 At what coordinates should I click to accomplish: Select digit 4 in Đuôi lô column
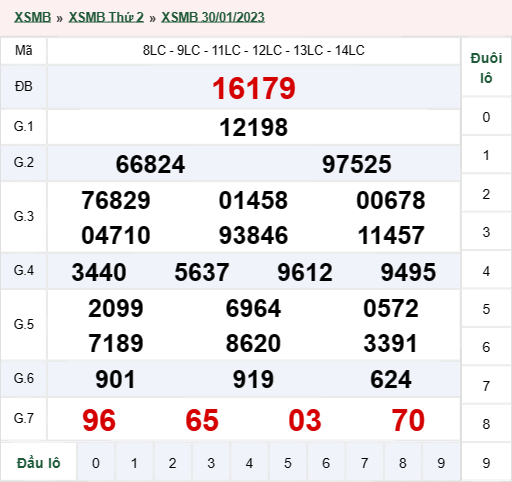(x=486, y=271)
